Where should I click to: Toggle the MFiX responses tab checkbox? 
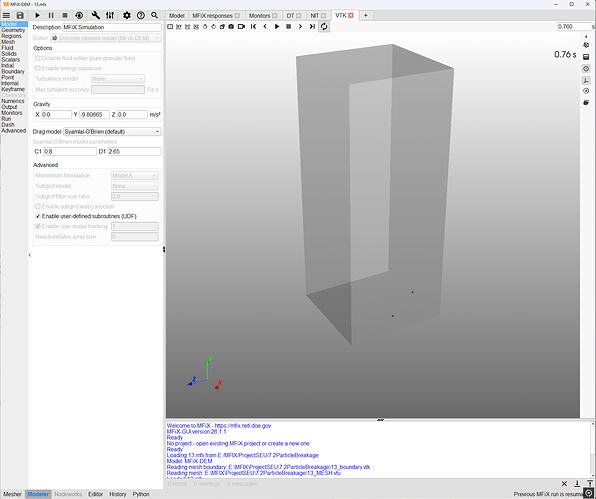pos(237,16)
